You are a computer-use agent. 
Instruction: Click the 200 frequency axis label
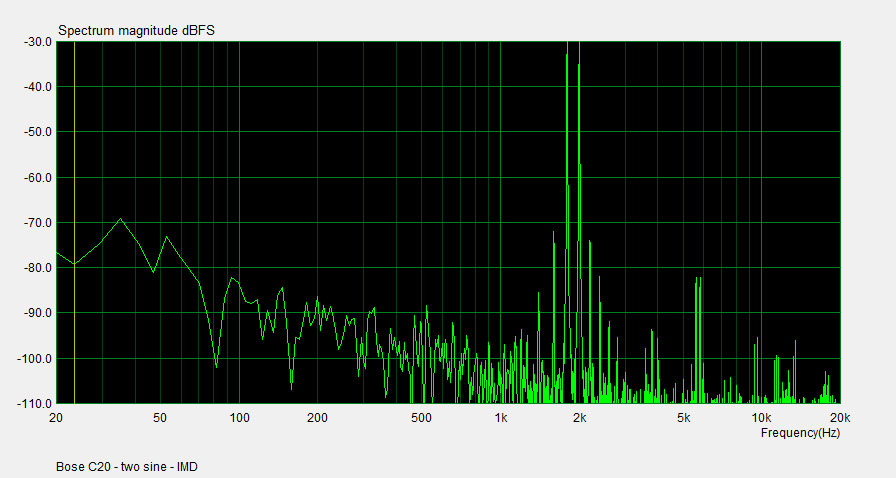point(318,418)
